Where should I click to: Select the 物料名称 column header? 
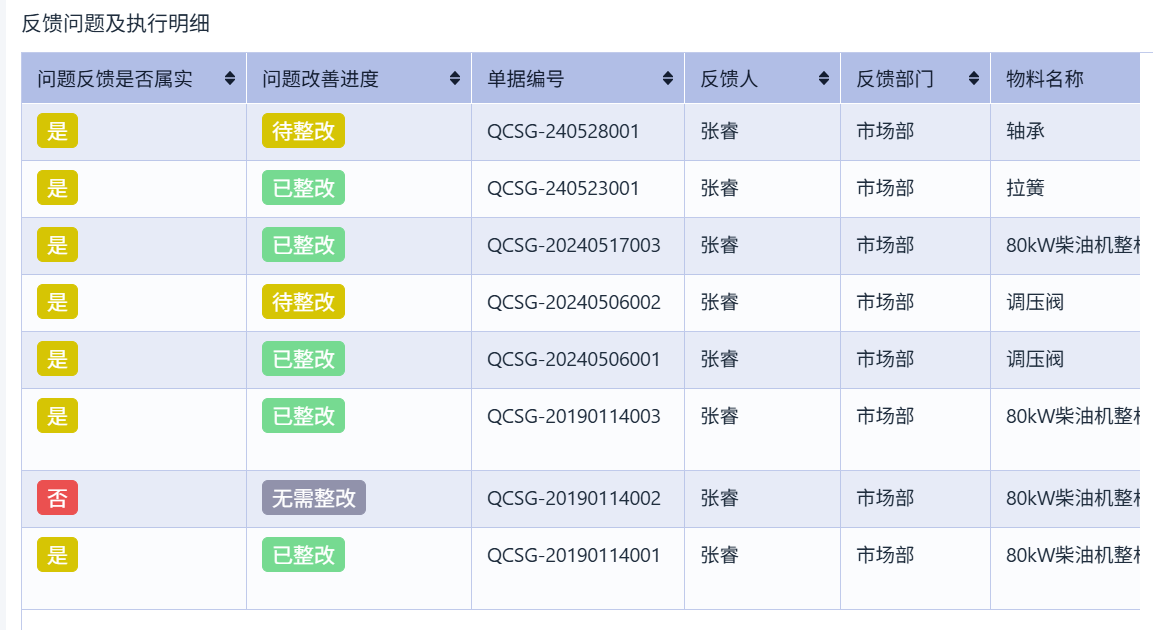tap(1044, 79)
